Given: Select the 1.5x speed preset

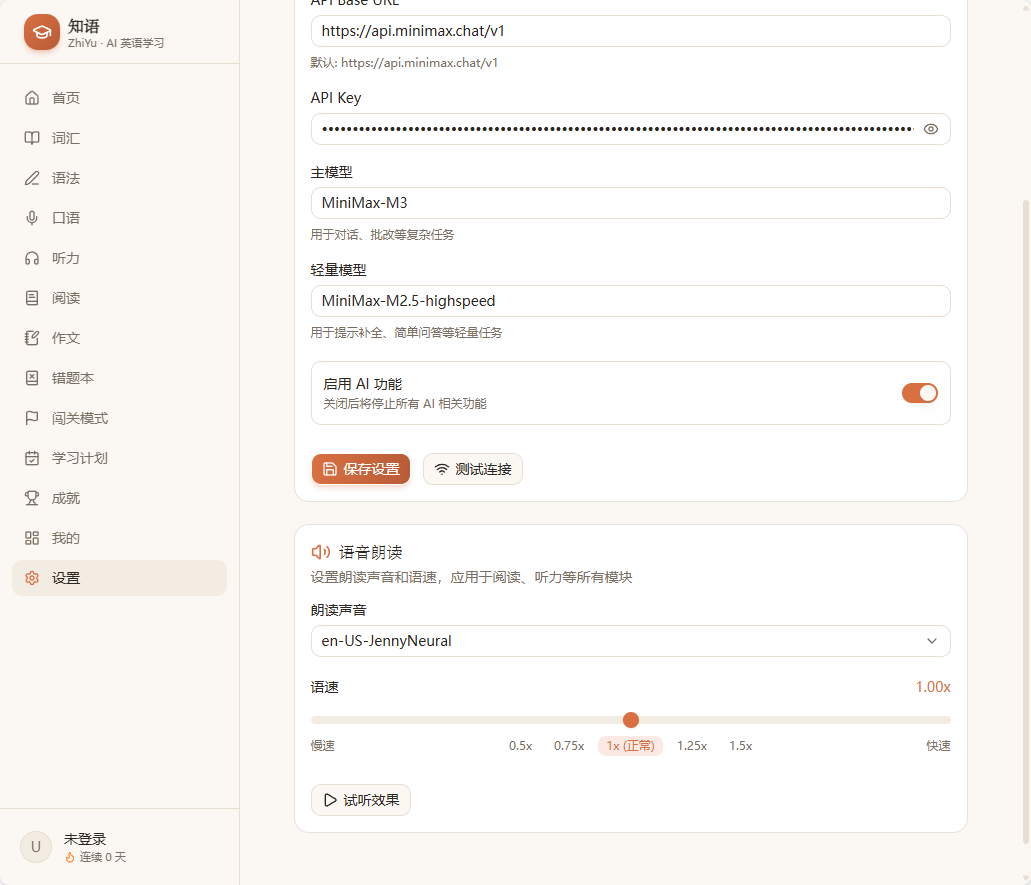Looking at the screenshot, I should click(740, 746).
